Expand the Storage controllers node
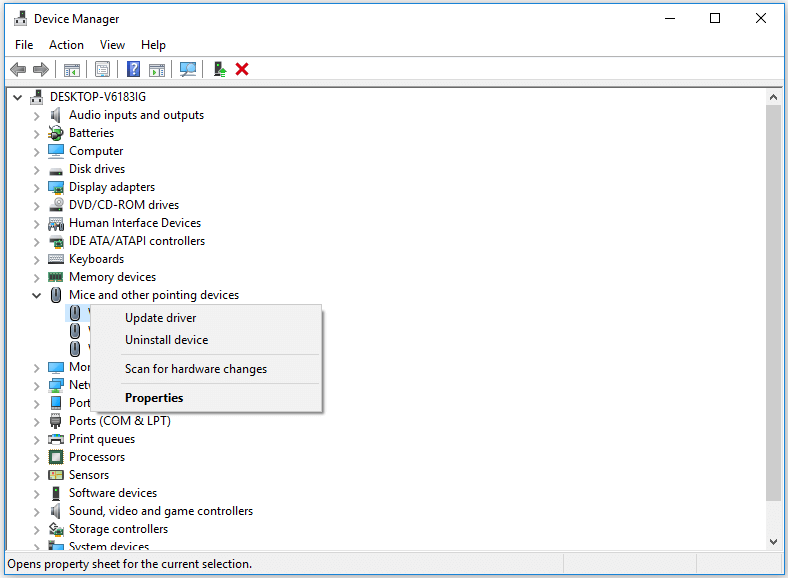This screenshot has width=788, height=578. 36,530
